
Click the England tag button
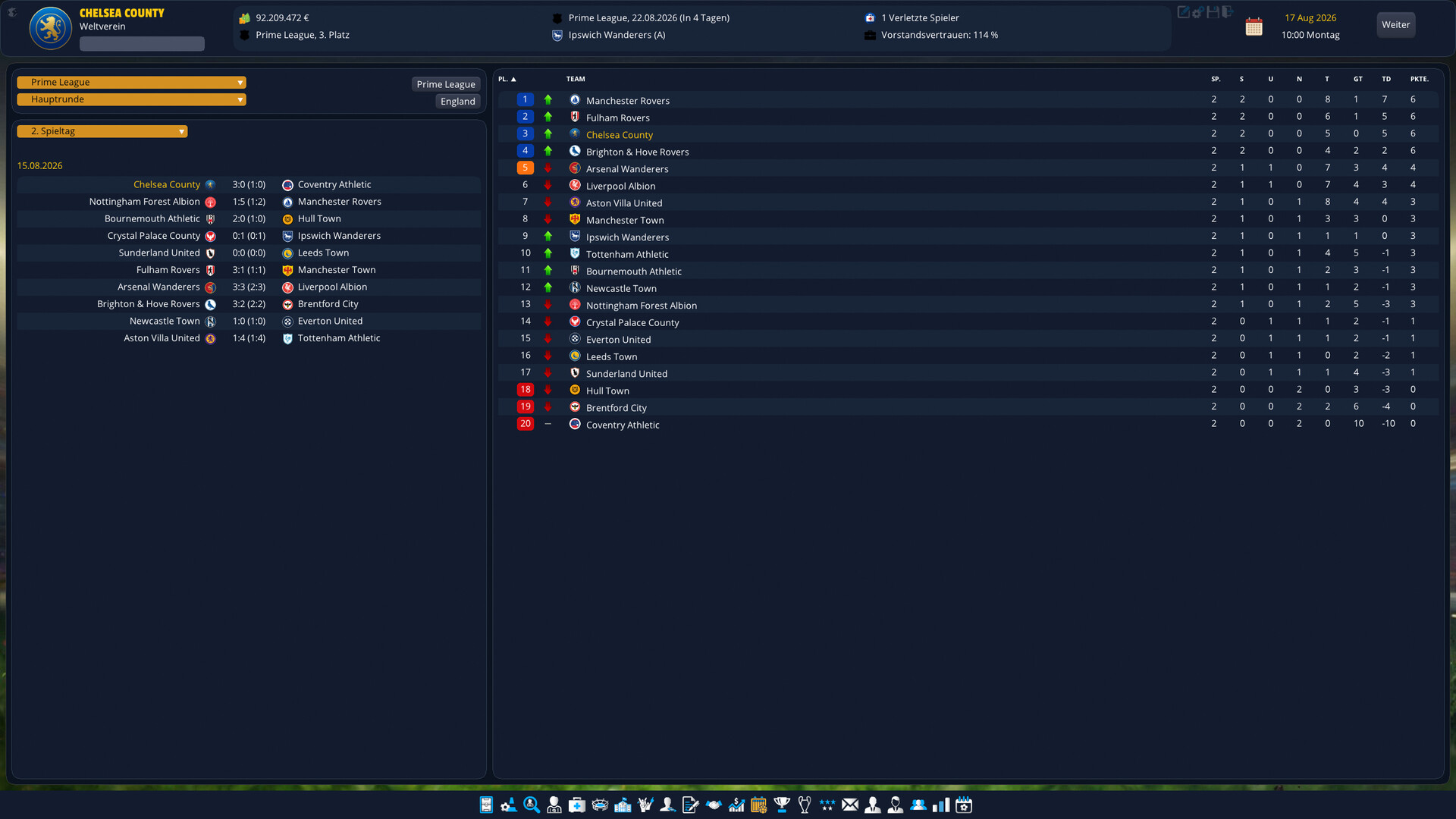pos(458,102)
